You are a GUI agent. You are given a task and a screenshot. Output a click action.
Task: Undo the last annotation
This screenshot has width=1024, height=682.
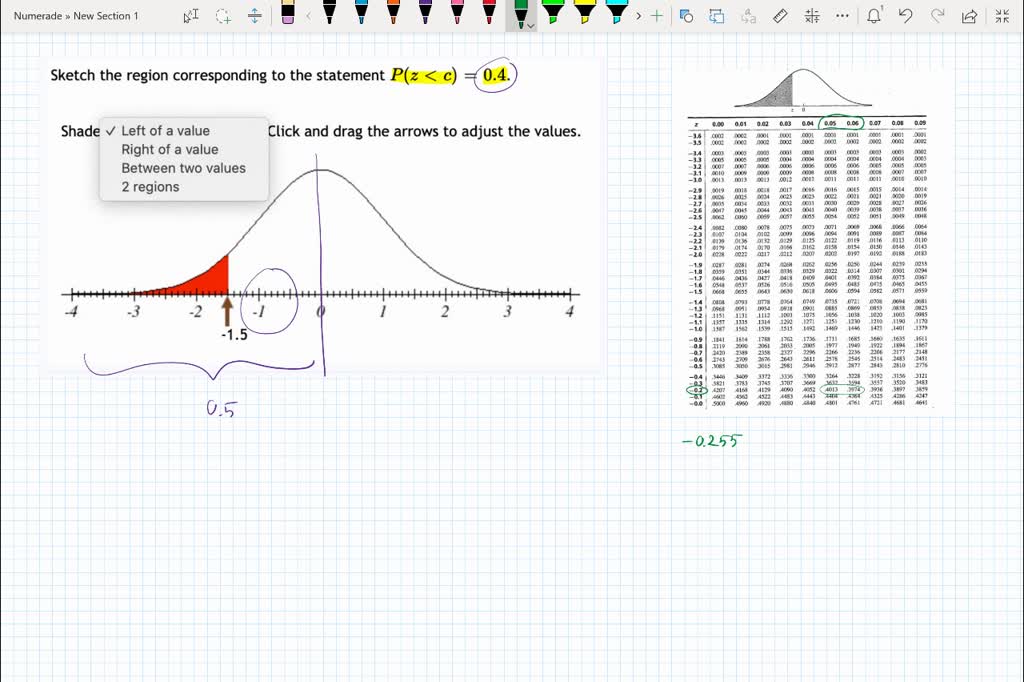click(904, 15)
